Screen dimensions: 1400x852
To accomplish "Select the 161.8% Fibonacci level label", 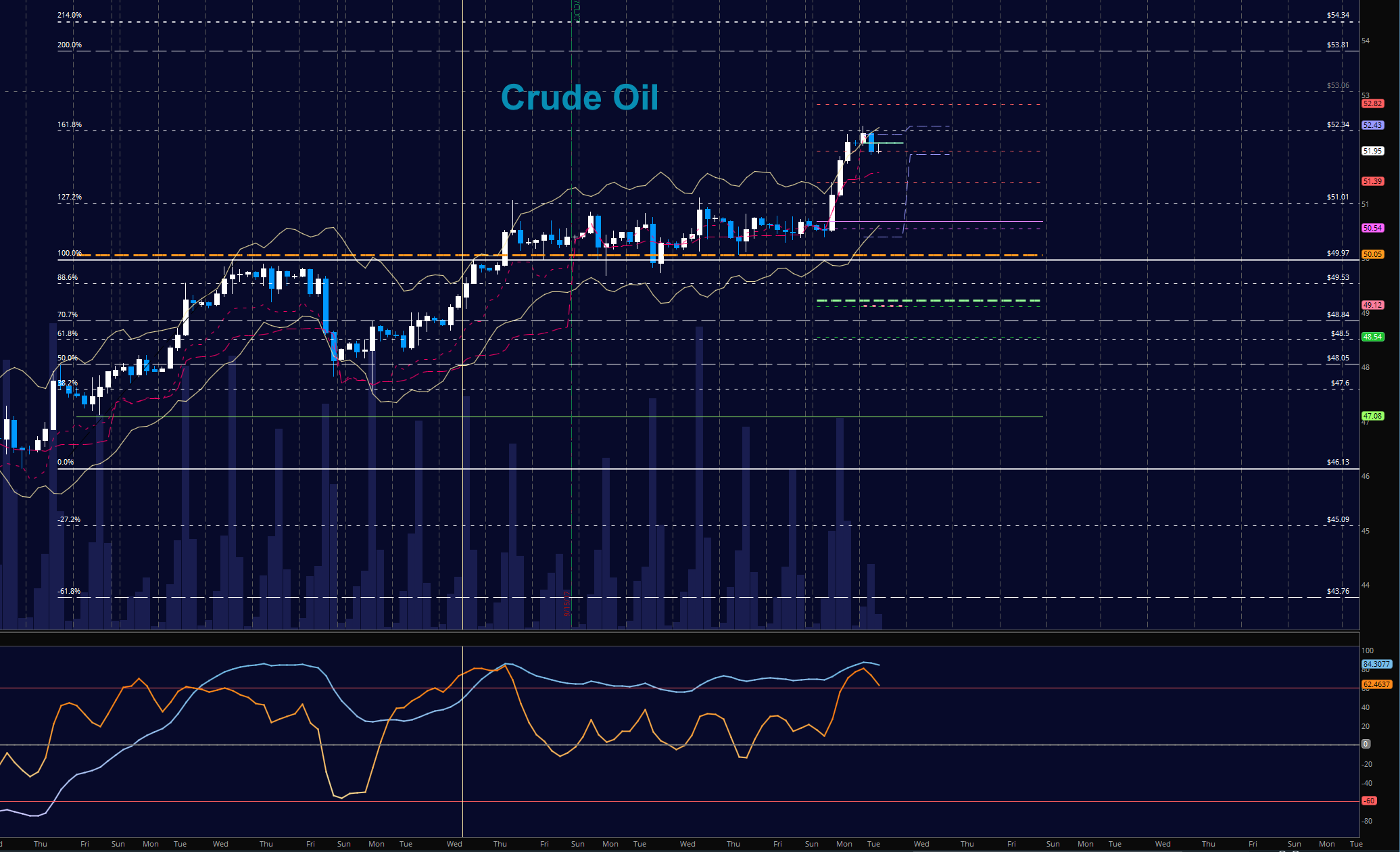I will [70, 124].
